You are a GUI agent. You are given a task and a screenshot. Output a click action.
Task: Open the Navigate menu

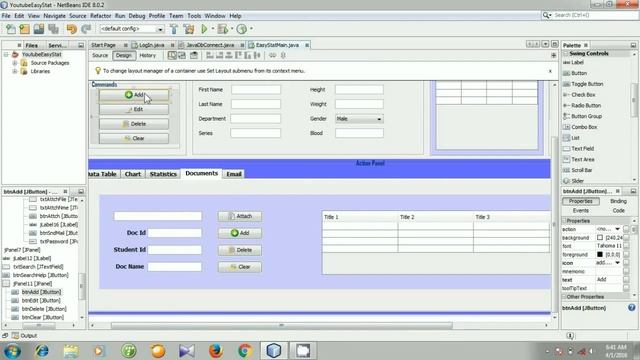(54, 16)
